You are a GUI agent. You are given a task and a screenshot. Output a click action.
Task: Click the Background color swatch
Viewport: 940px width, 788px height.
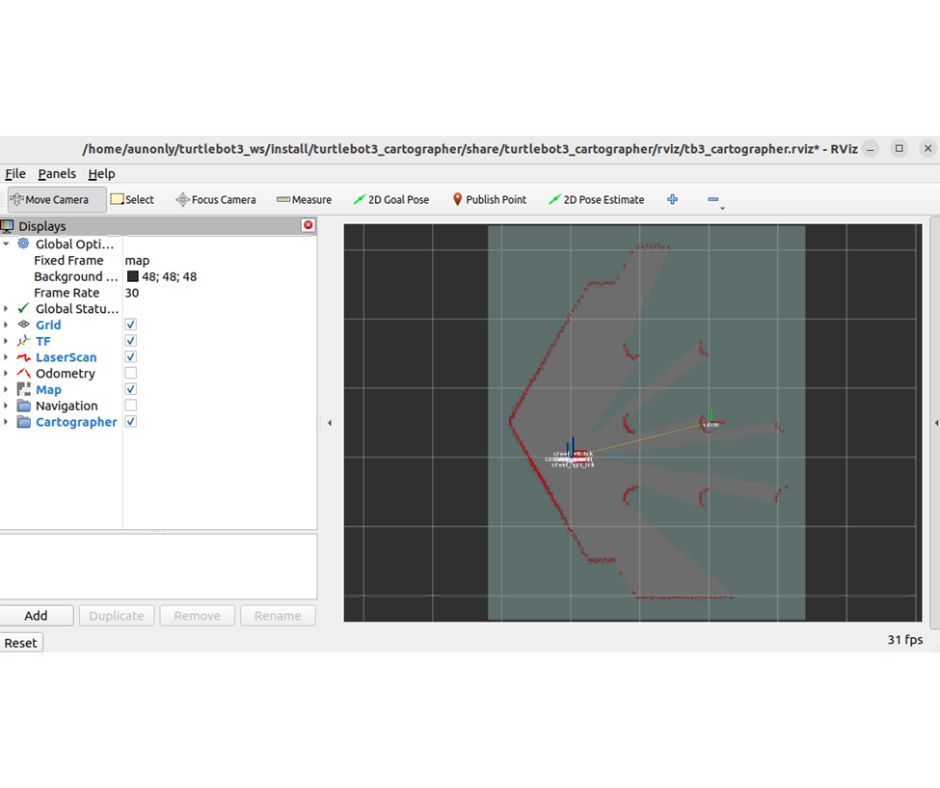click(132, 277)
